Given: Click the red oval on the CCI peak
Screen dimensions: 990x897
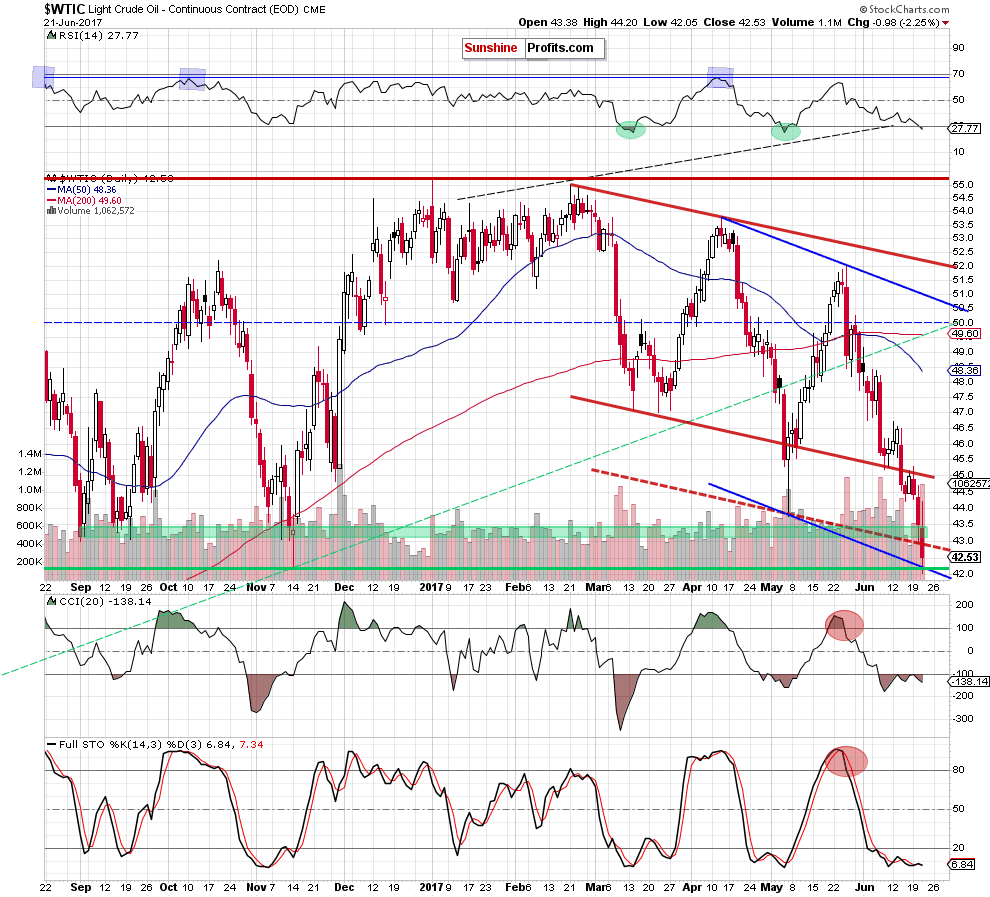Looking at the screenshot, I should (844, 625).
